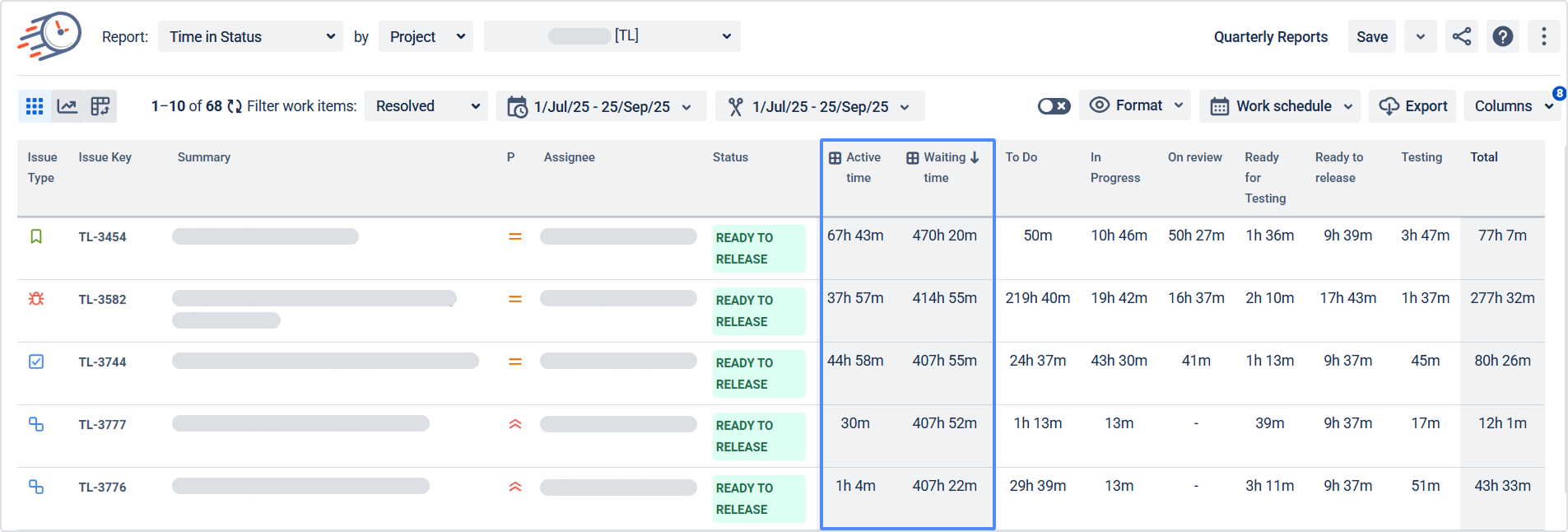Click the subtask icon for TL-3777
This screenshot has height=532, width=1568.
click(36, 424)
